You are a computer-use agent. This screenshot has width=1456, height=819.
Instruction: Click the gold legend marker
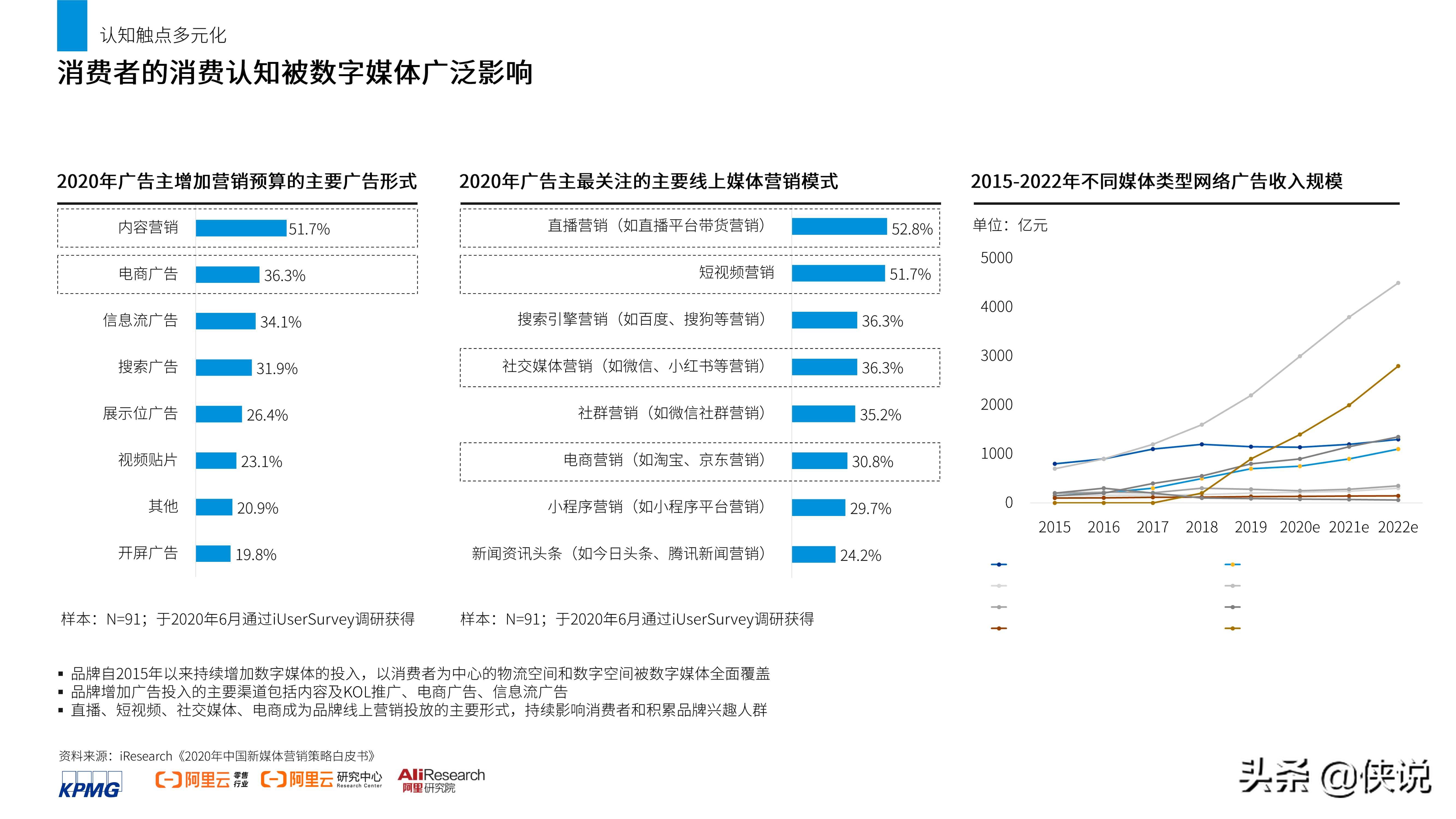[x=1232, y=628]
